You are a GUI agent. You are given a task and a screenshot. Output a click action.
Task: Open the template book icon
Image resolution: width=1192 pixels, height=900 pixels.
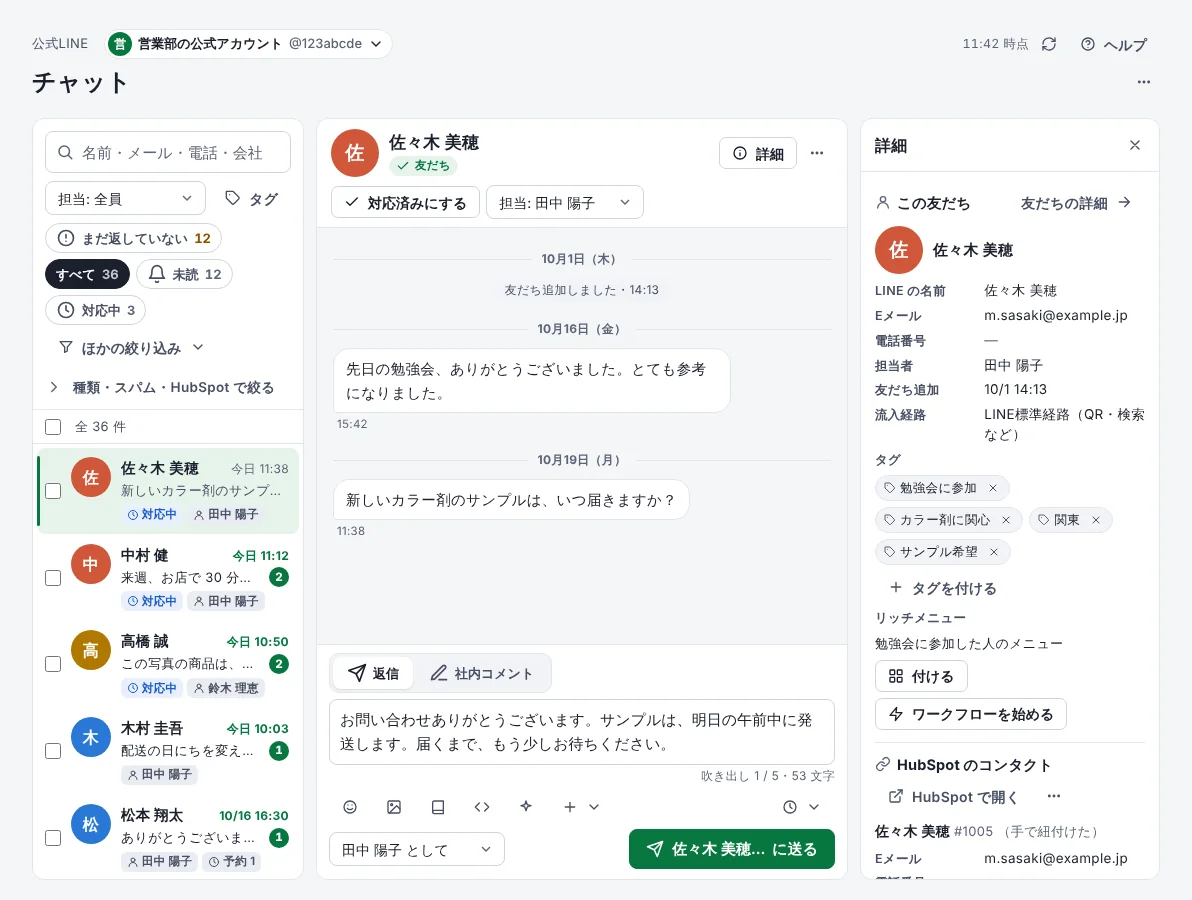coord(438,807)
